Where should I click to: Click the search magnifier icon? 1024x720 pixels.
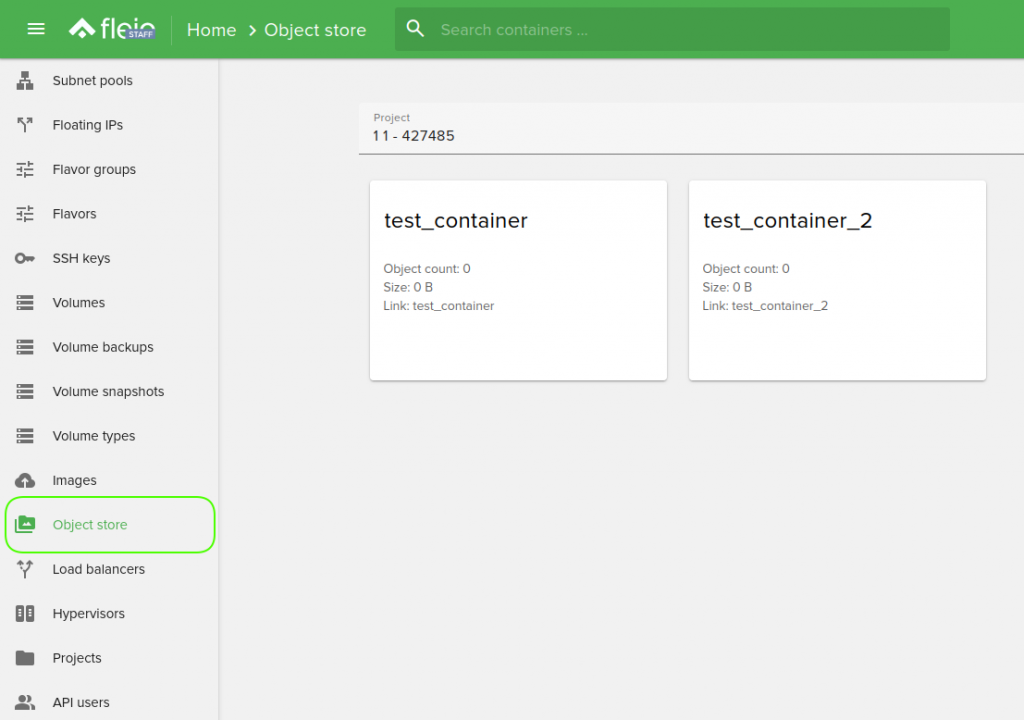coord(416,29)
